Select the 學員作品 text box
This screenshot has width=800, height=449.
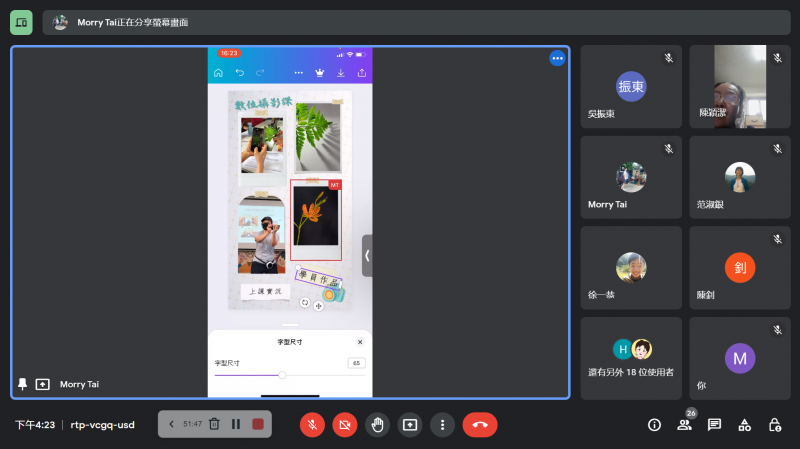[318, 278]
